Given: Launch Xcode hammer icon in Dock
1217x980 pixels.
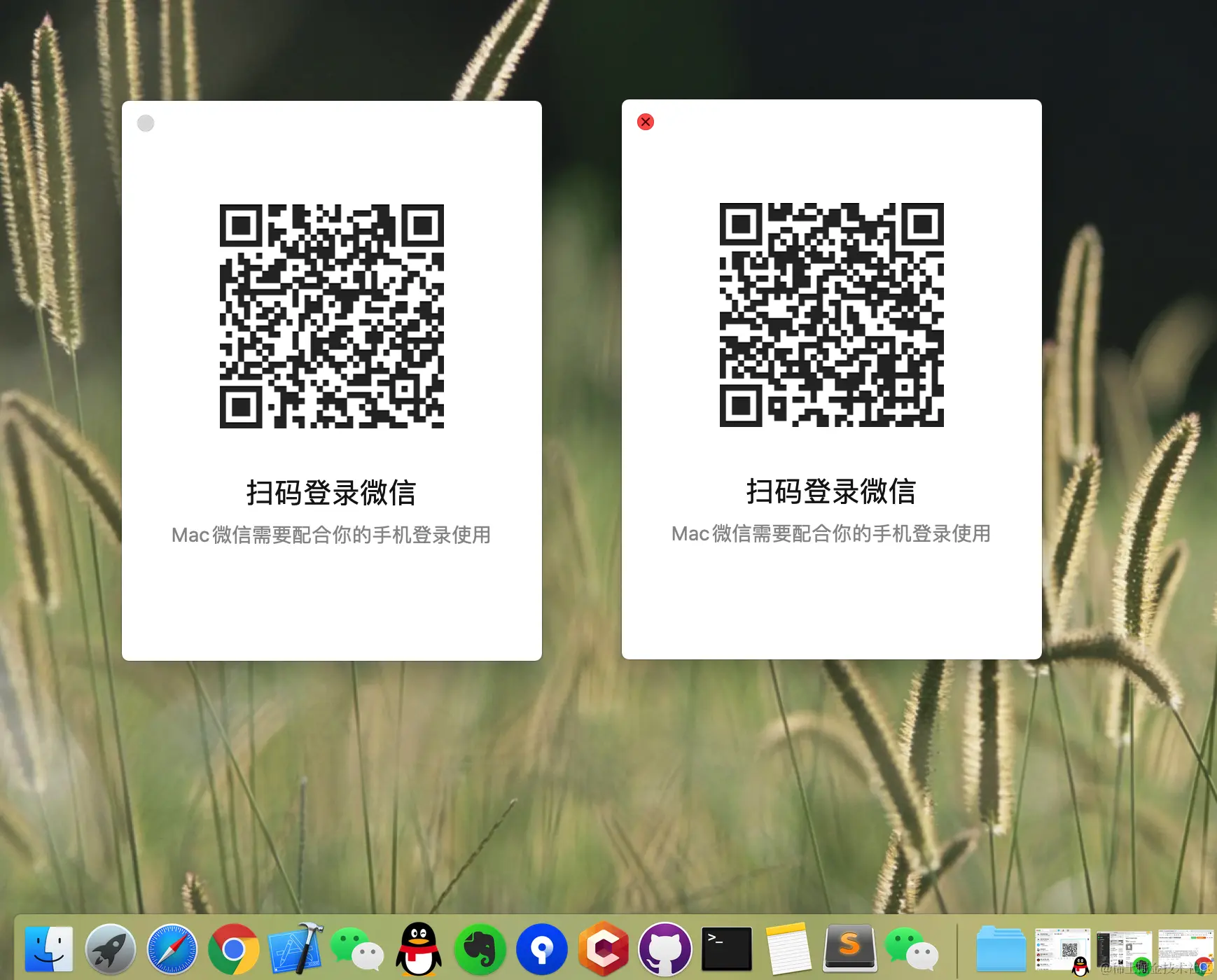Looking at the screenshot, I should pos(295,949).
